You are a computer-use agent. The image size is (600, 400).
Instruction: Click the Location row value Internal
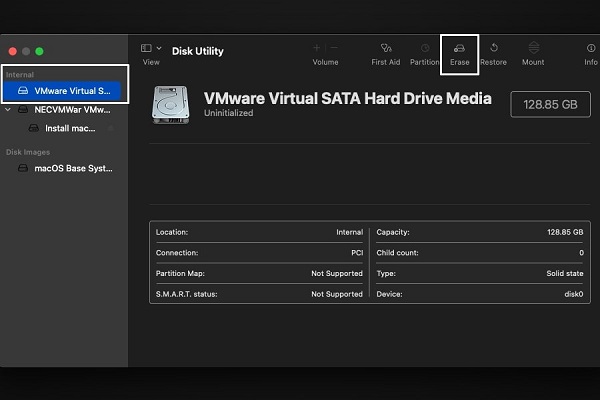[349, 232]
